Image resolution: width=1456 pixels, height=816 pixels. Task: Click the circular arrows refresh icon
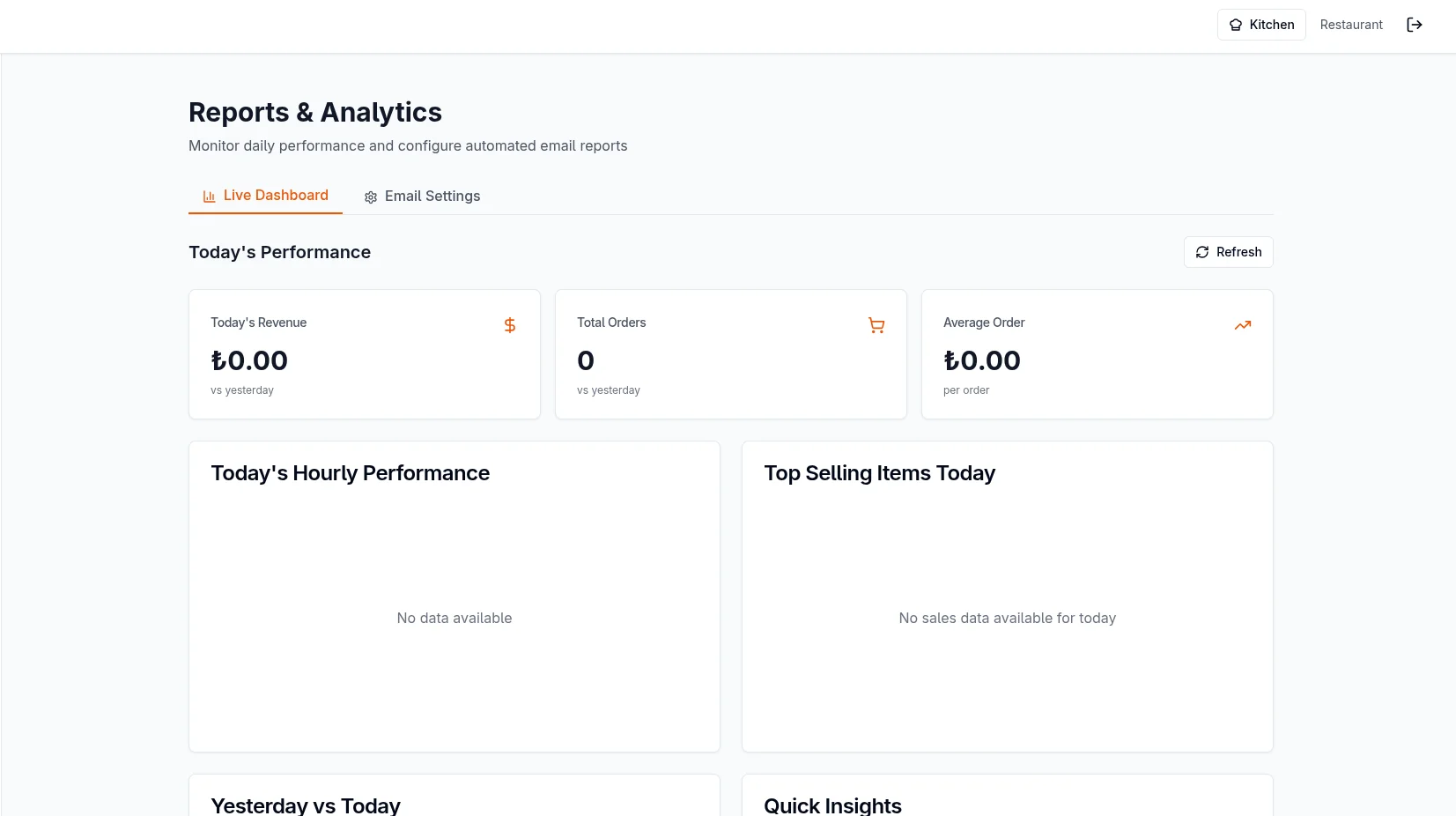[x=1201, y=252]
